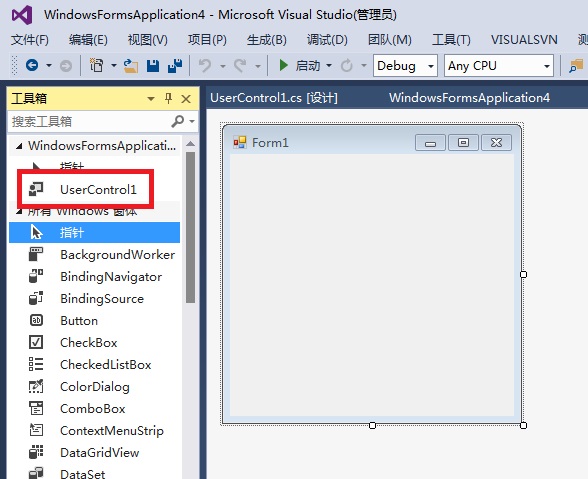Toggle the toolbox auto-hide pin

pyautogui.click(x=168, y=99)
